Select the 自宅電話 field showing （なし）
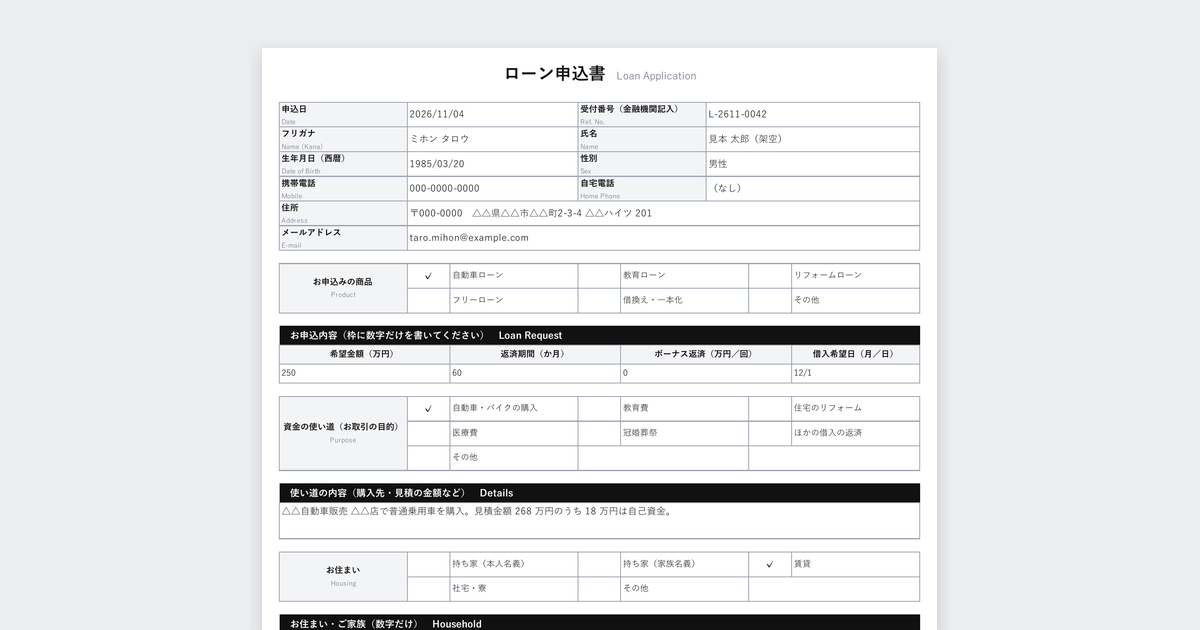The image size is (1200, 630). (813, 189)
